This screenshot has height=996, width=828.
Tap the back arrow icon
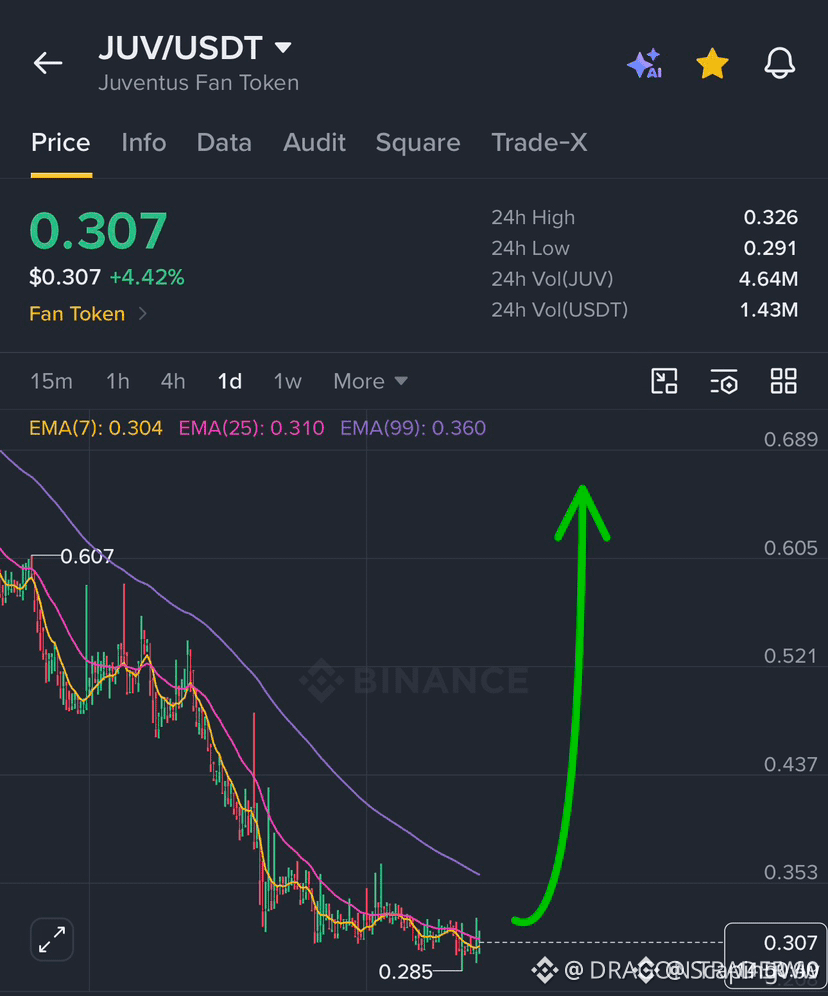48,63
